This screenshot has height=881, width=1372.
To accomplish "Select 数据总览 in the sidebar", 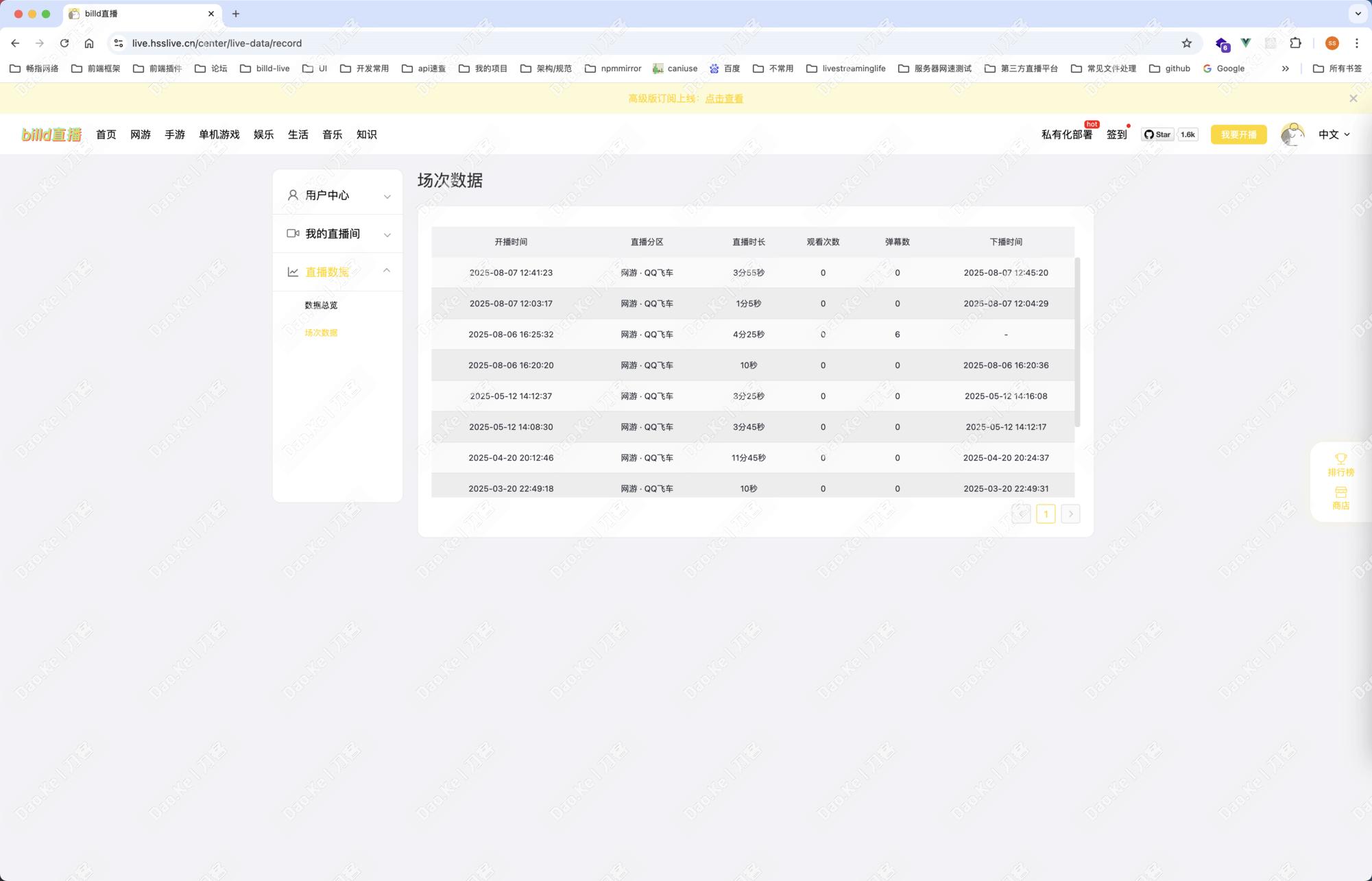I will [x=321, y=305].
